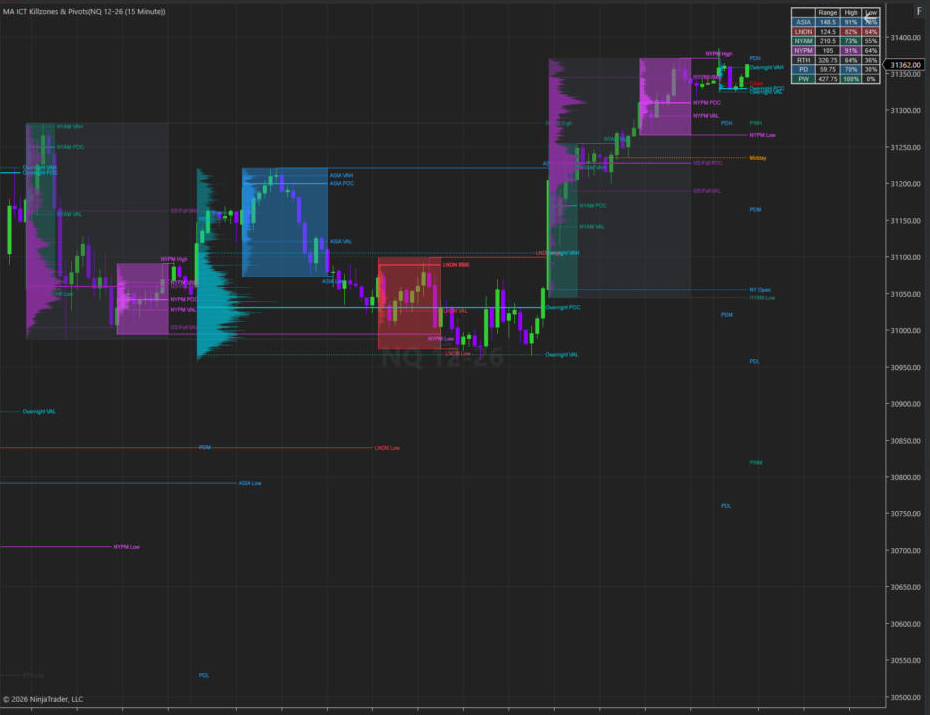Click the High column header in the stats table
Viewport: 930px width, 715px height.
click(x=851, y=12)
